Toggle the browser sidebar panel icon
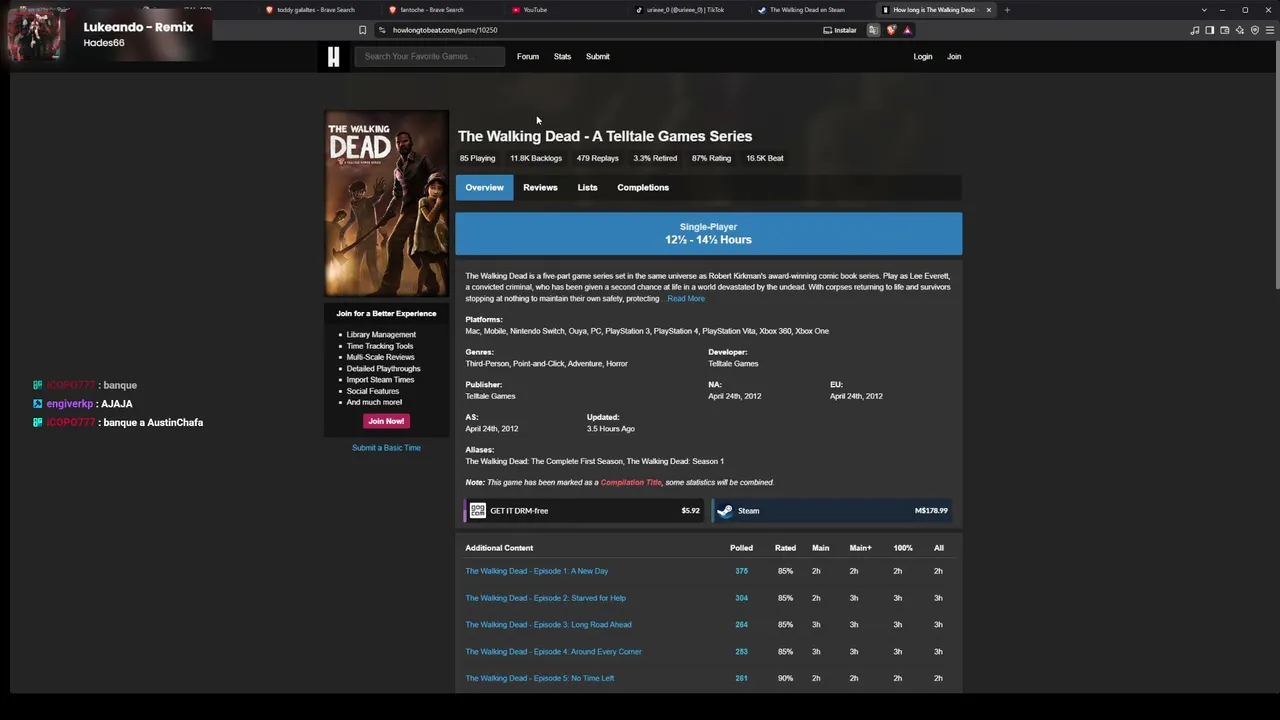The image size is (1280, 720). click(1209, 30)
